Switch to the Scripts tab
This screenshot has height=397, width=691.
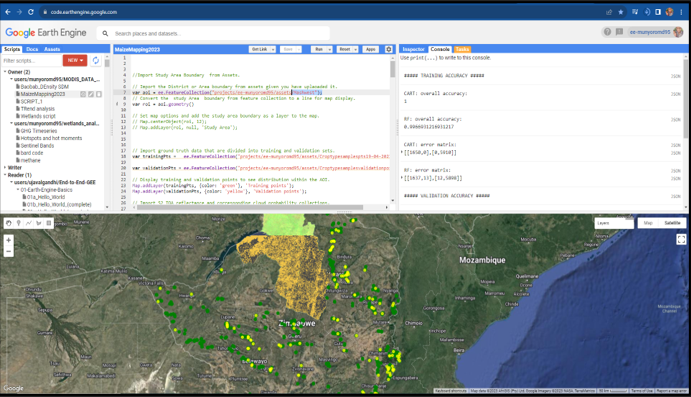12,49
